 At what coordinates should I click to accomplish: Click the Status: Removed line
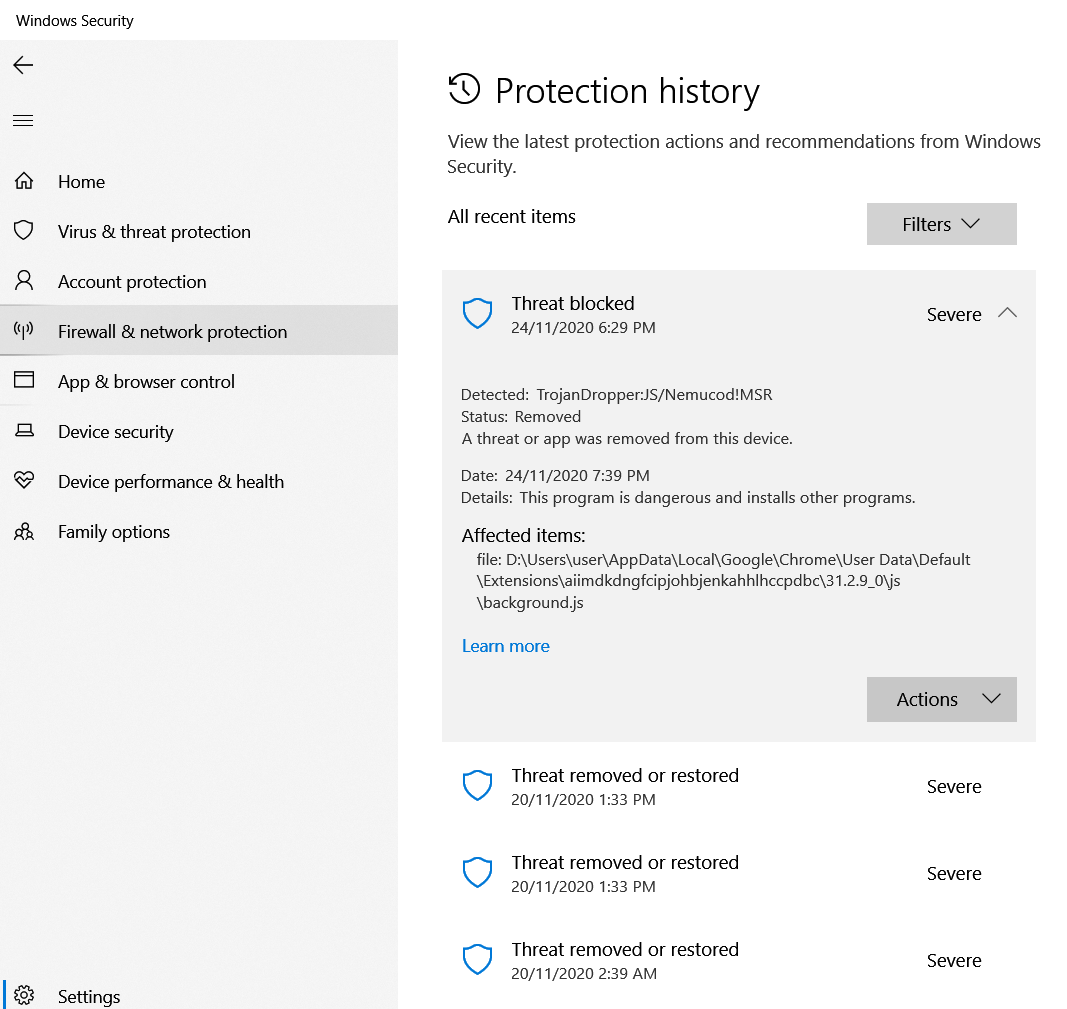(x=521, y=416)
